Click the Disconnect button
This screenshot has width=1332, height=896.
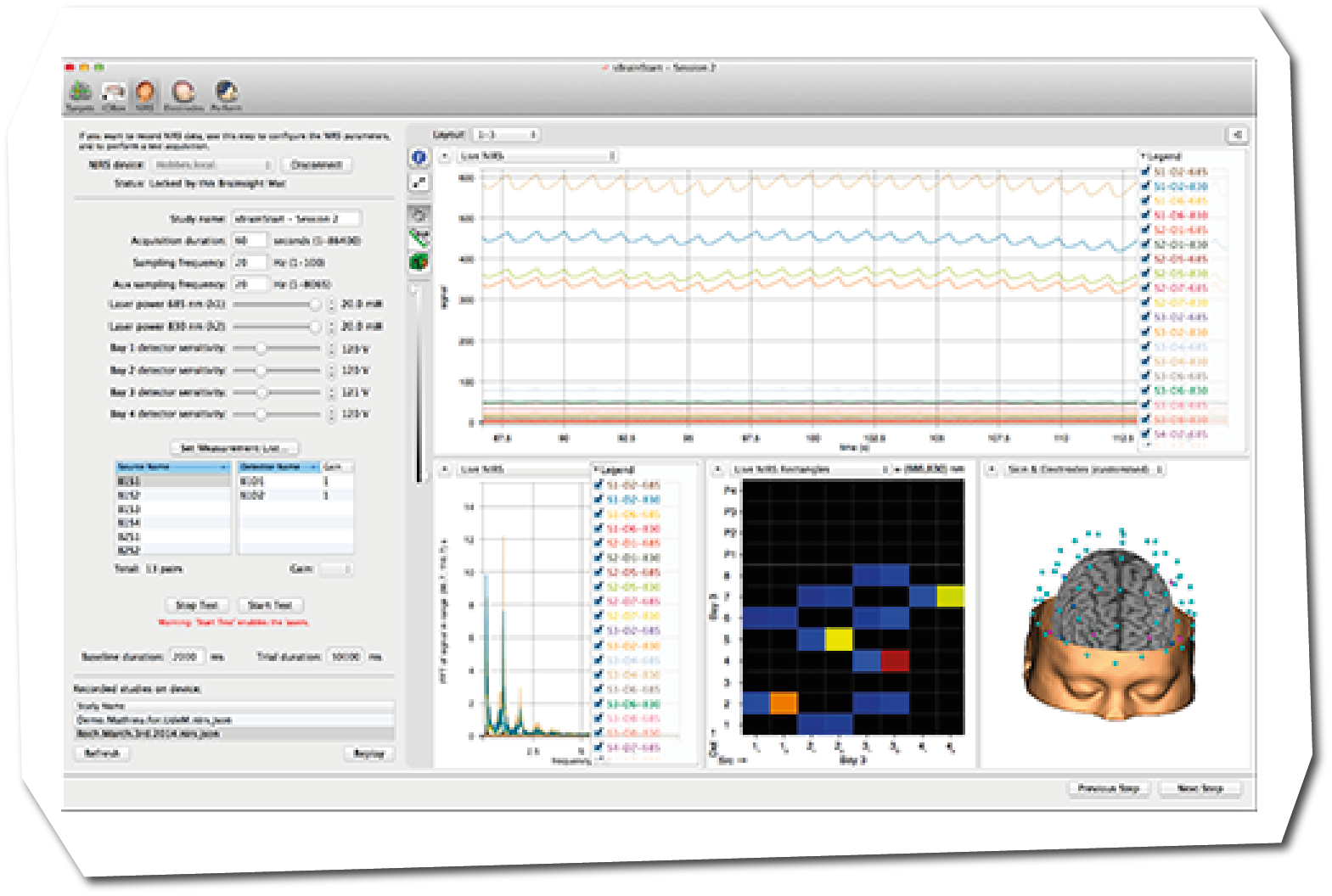click(317, 165)
